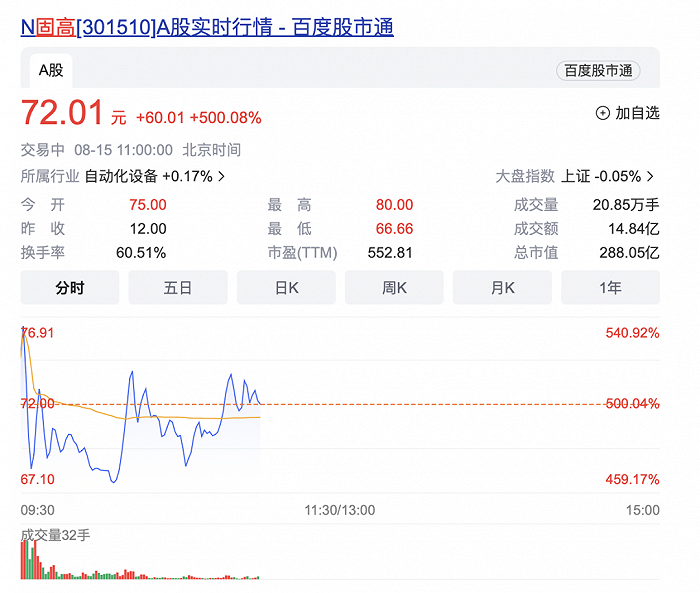Expand the 上证 market index chevron
The height and width of the screenshot is (593, 700).
point(651,176)
